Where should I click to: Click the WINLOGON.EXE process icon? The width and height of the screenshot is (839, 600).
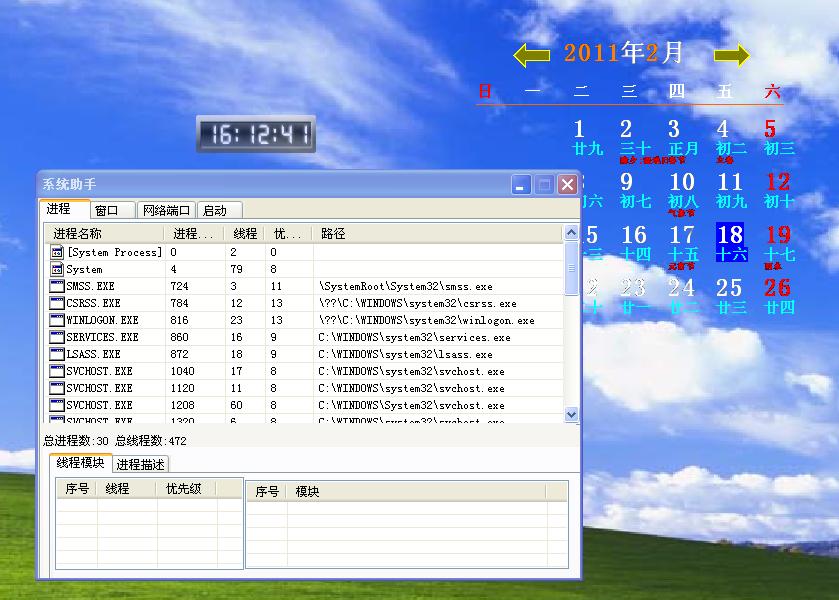(x=57, y=320)
